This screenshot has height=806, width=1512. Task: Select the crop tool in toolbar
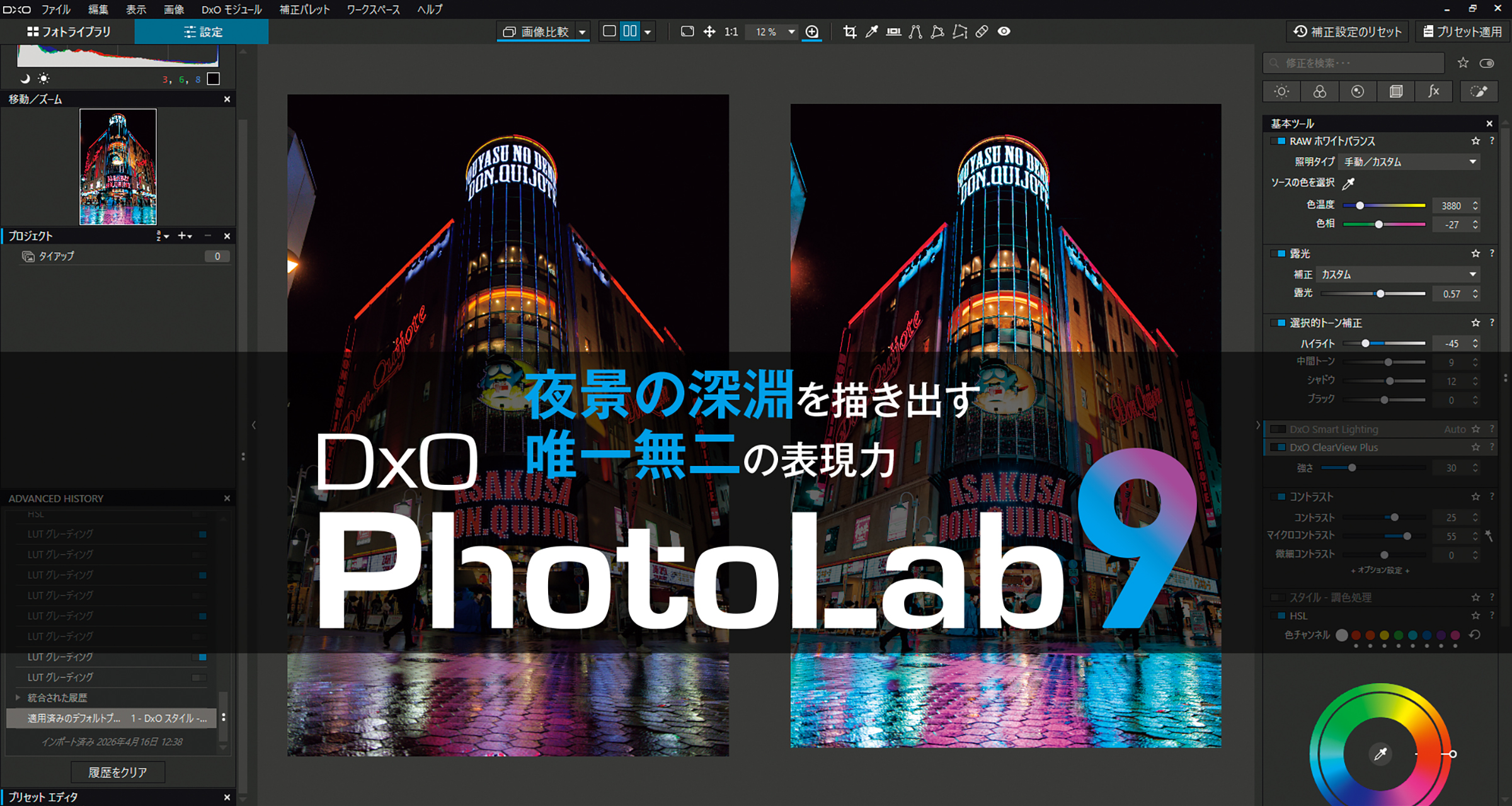click(x=850, y=31)
